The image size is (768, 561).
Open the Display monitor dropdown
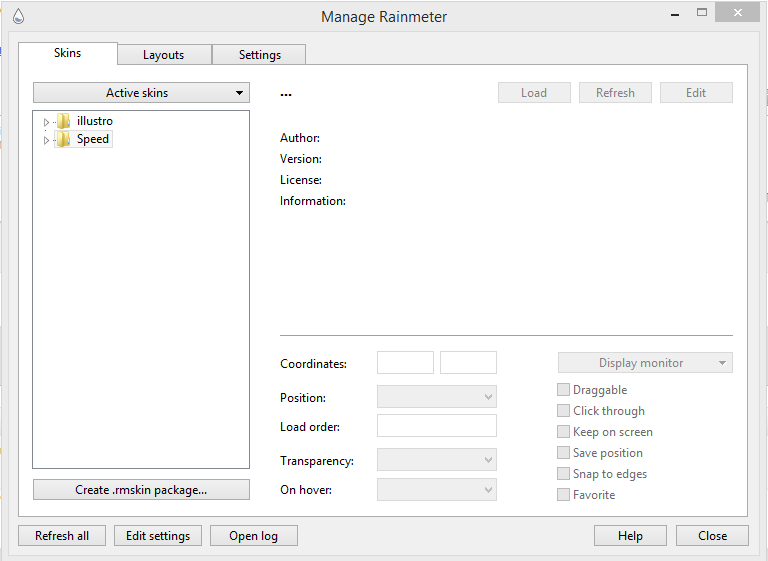pyautogui.click(x=645, y=363)
